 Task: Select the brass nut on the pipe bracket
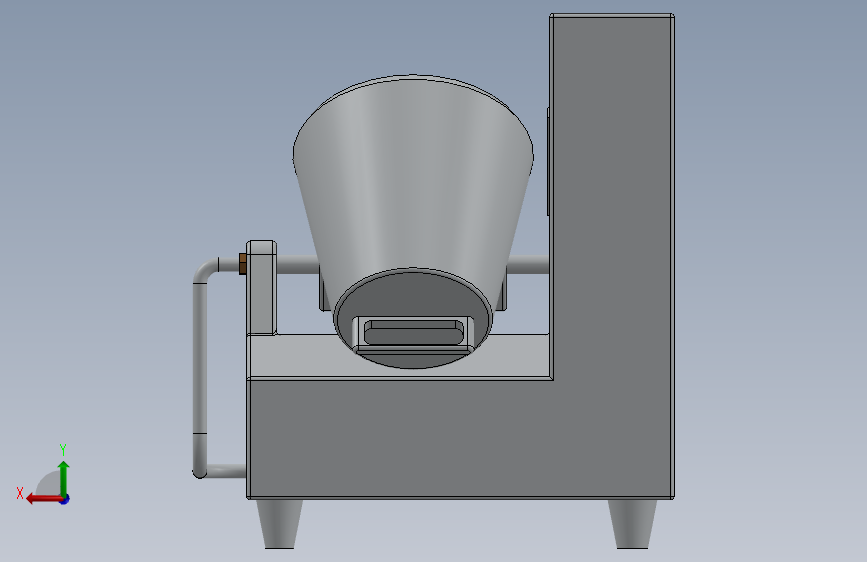[x=243, y=264]
